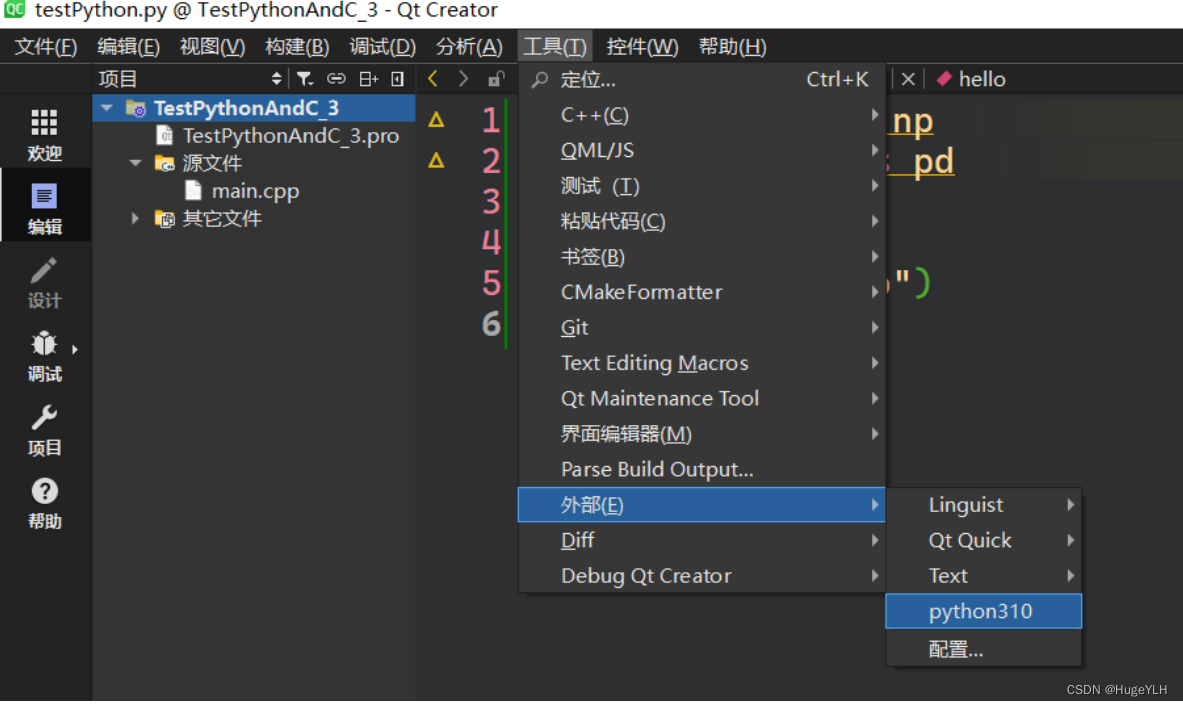Expand the Qt Quick submenu arrow

tap(1071, 540)
